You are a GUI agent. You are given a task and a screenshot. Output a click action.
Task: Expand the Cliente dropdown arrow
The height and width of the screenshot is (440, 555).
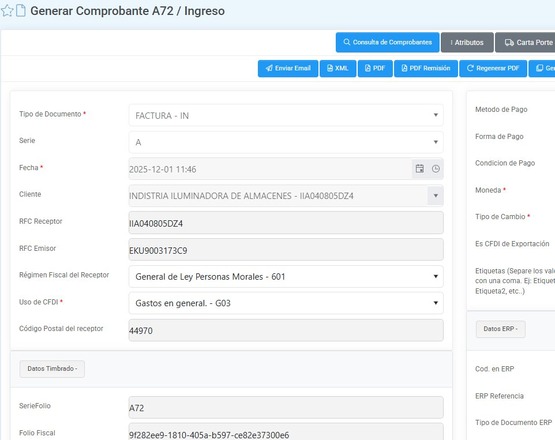click(436, 195)
